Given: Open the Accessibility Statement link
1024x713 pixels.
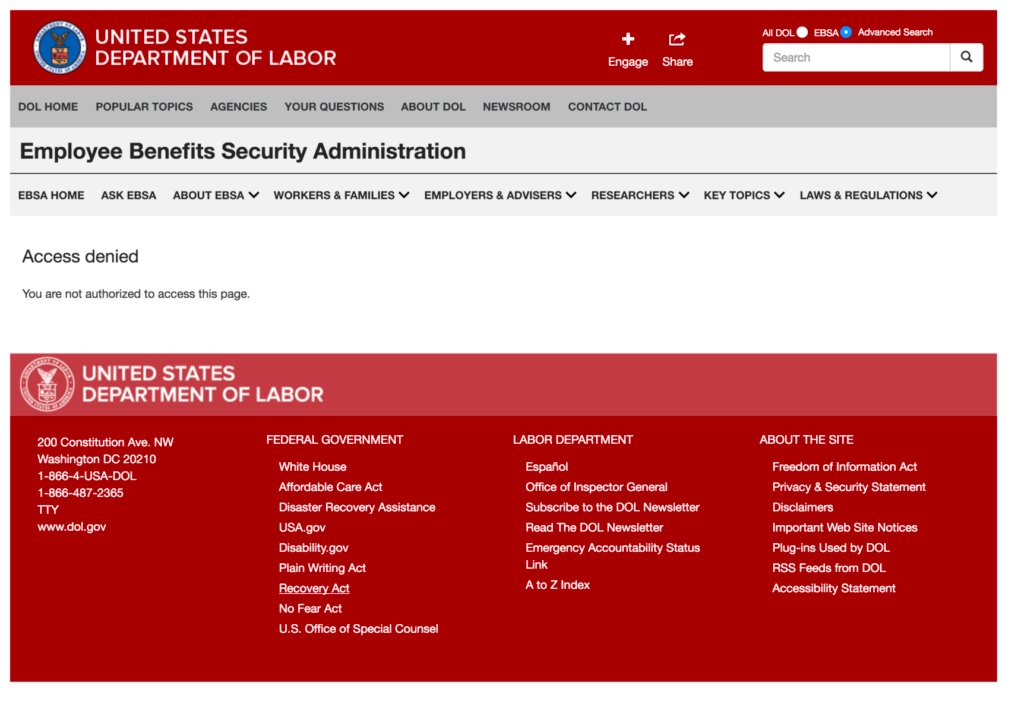Looking at the screenshot, I should pos(833,588).
